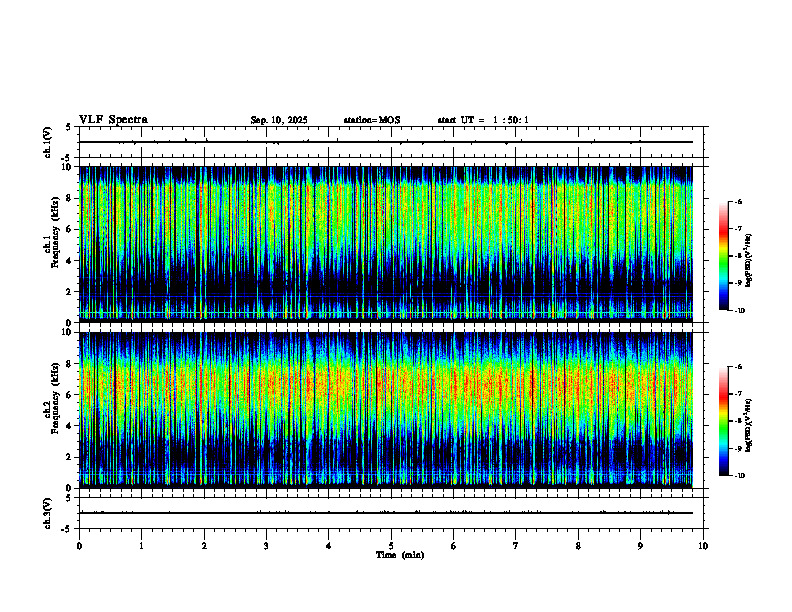Viewport: 792px width, 612px height.
Task: Click the time axis tick label '5'
Action: 391,546
